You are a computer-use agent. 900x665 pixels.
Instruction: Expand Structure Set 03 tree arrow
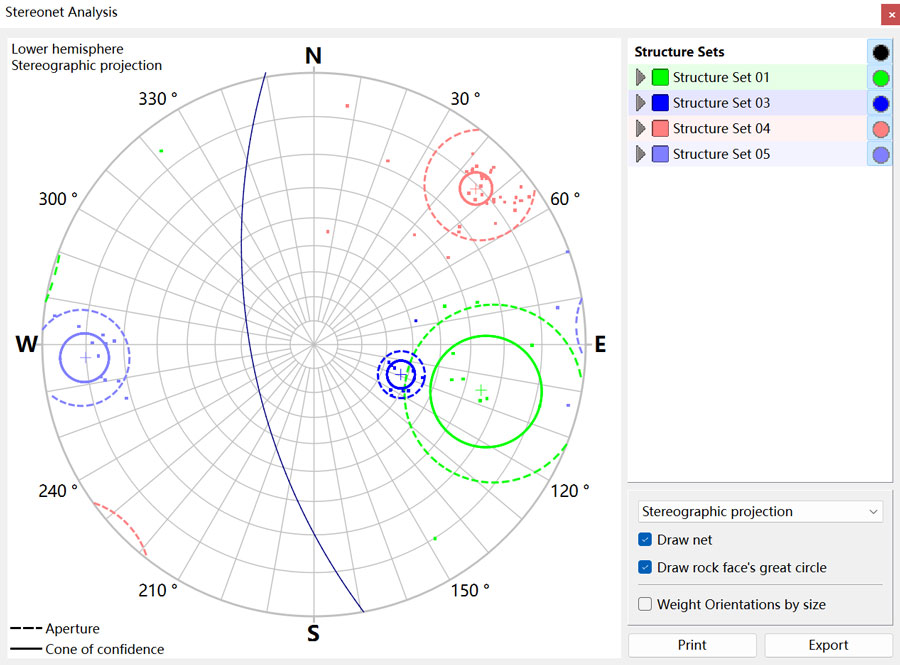[x=641, y=103]
